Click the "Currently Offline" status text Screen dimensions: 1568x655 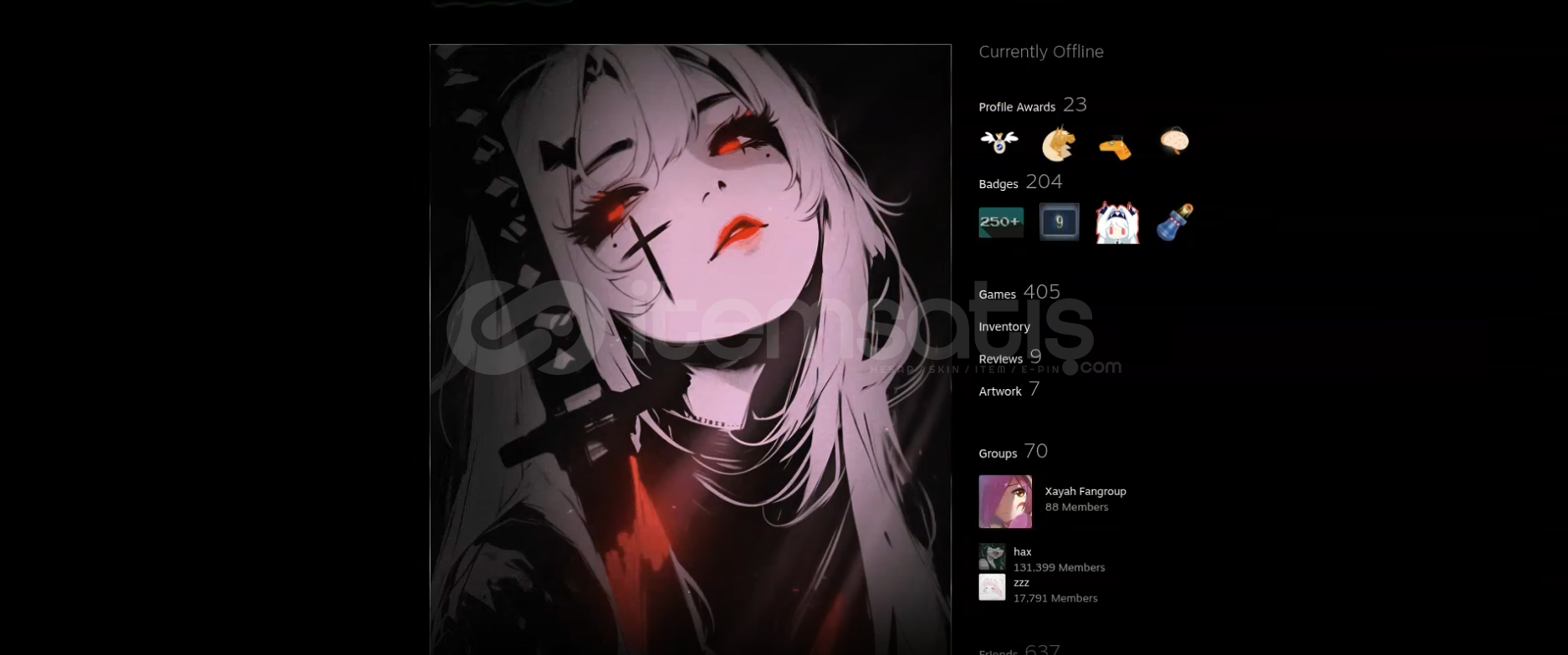[1041, 52]
